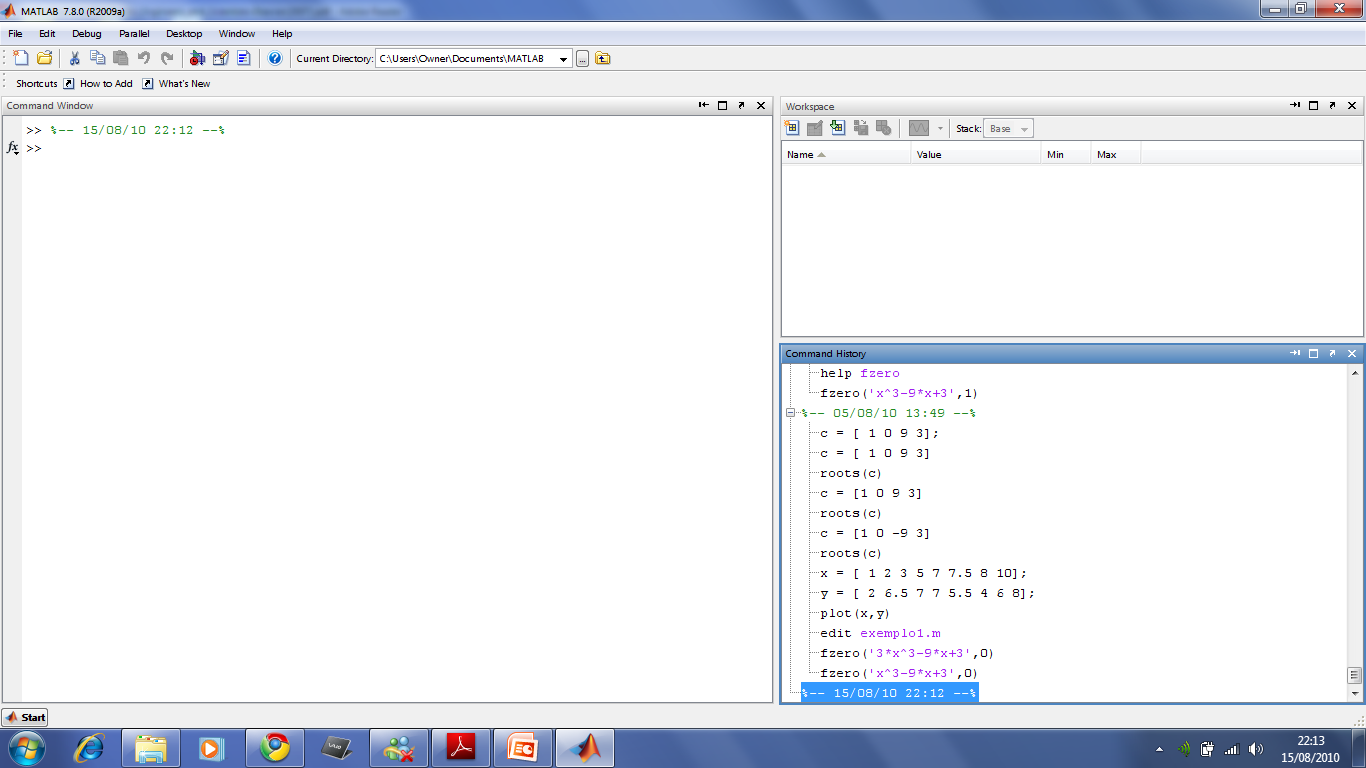Open the Profiler icon
This screenshot has width=1366, height=768.
tap(244, 58)
